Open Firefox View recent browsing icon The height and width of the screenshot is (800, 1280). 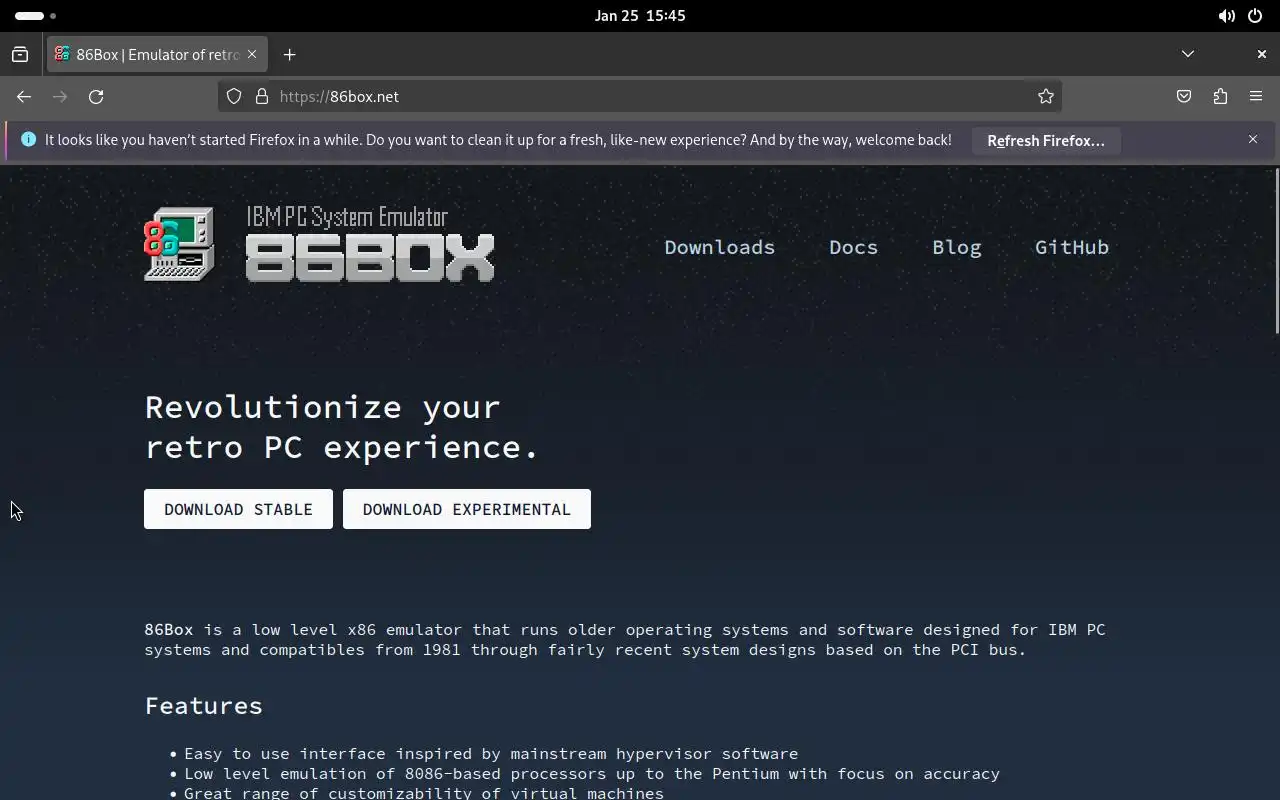pyautogui.click(x=20, y=55)
